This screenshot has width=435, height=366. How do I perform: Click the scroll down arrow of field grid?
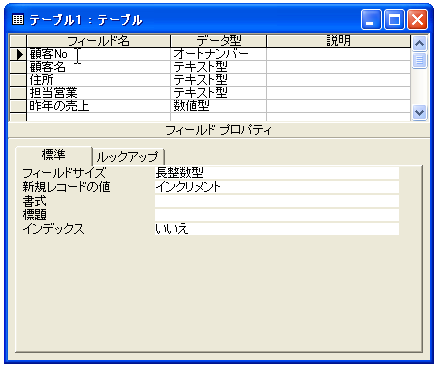tap(419, 113)
